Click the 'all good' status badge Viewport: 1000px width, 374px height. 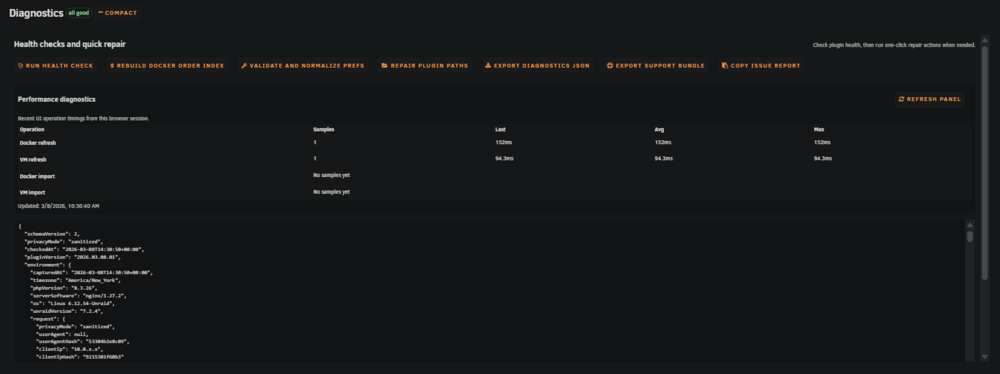click(x=79, y=13)
